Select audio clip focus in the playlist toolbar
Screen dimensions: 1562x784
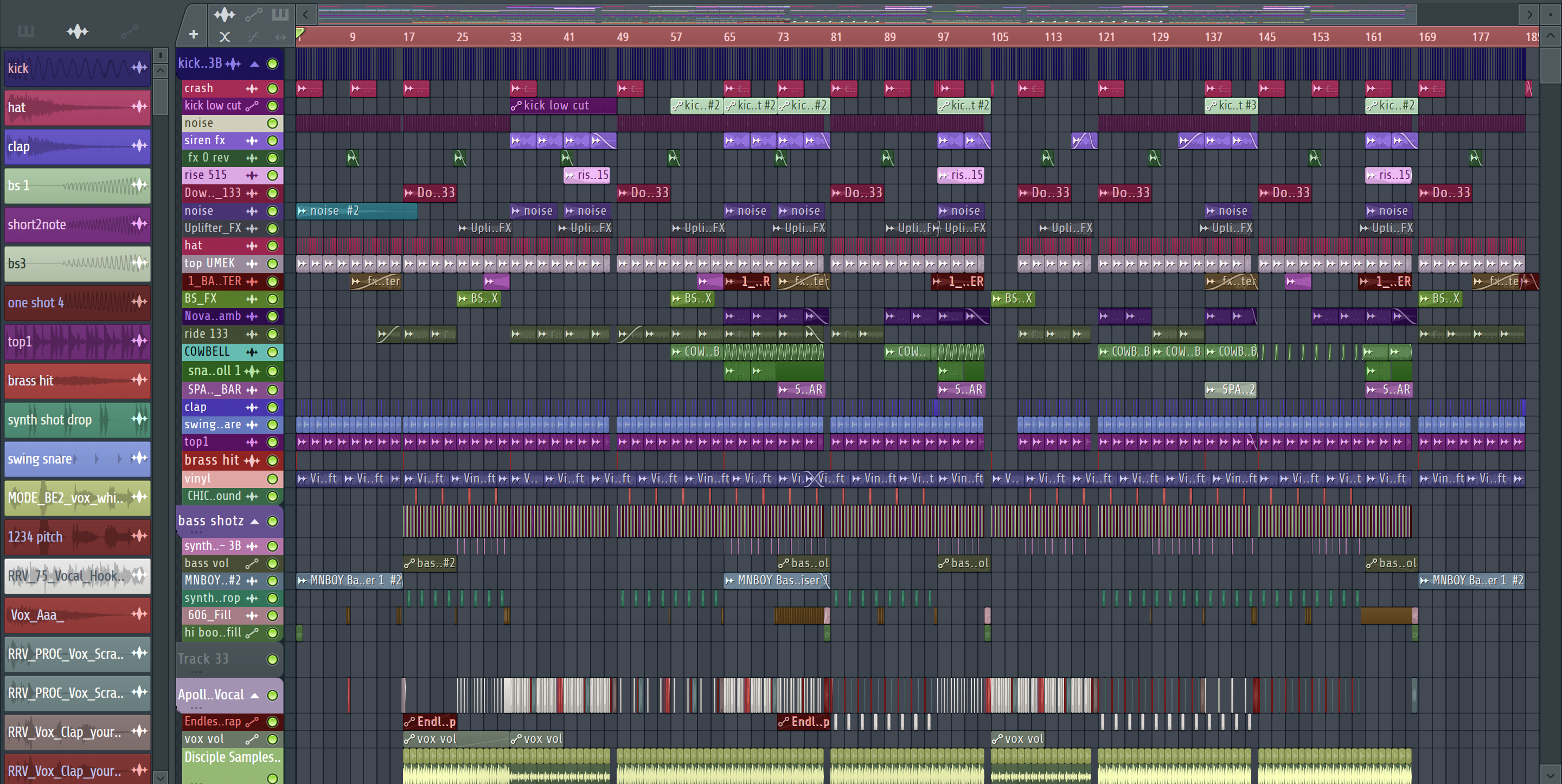tap(225, 14)
